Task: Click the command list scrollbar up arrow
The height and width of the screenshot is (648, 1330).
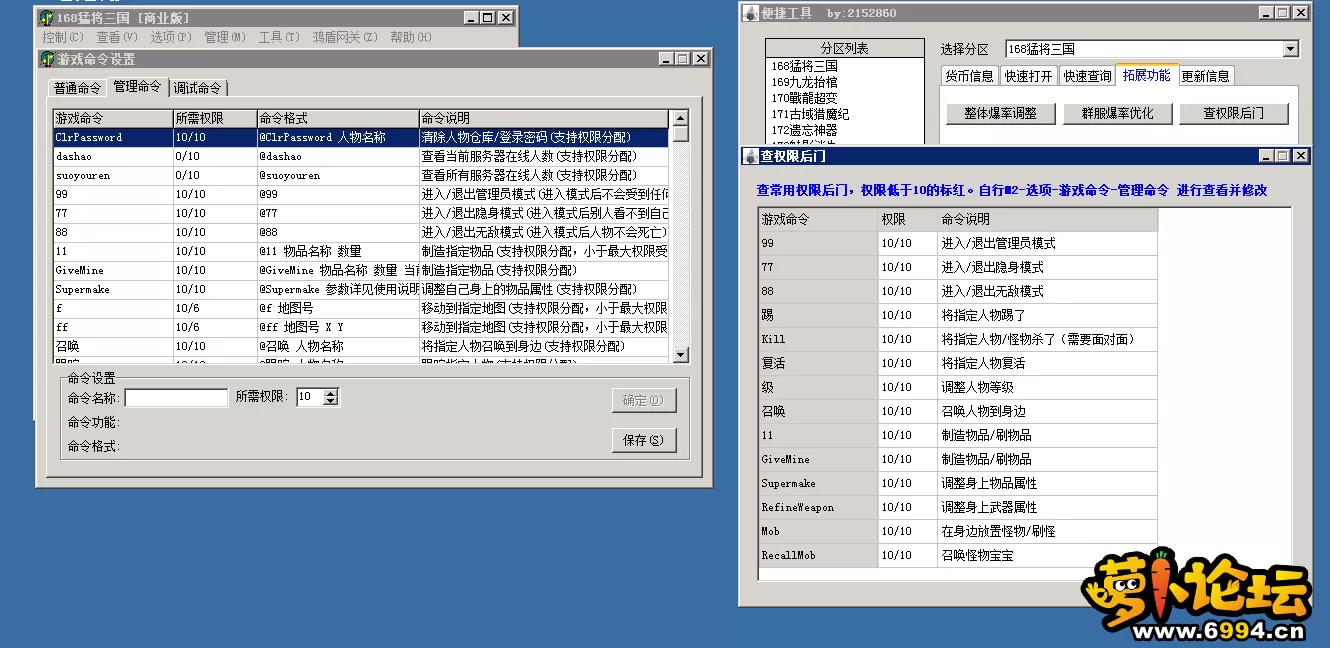Action: tap(681, 118)
